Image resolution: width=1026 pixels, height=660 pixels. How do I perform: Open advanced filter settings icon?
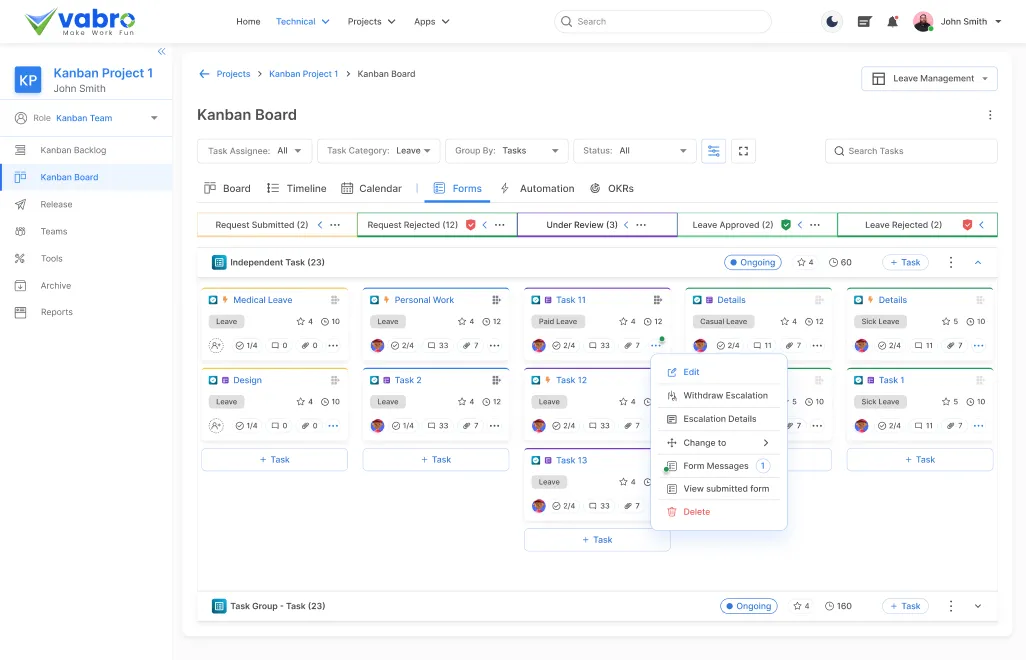click(713, 150)
